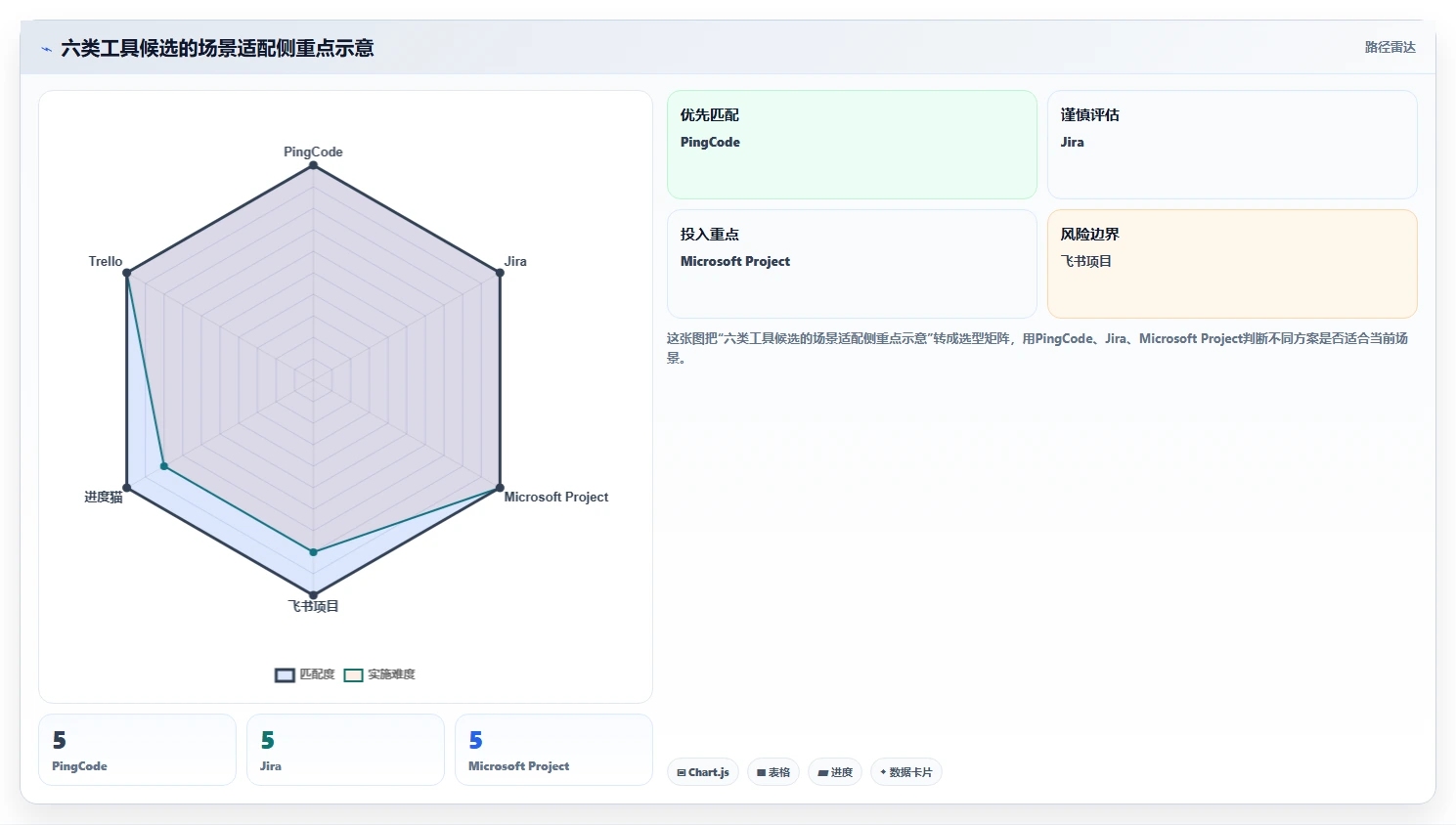This screenshot has width=1456, height=825.
Task: Select the 飞书项目 outer radar vertex
Action: pyautogui.click(x=313, y=594)
